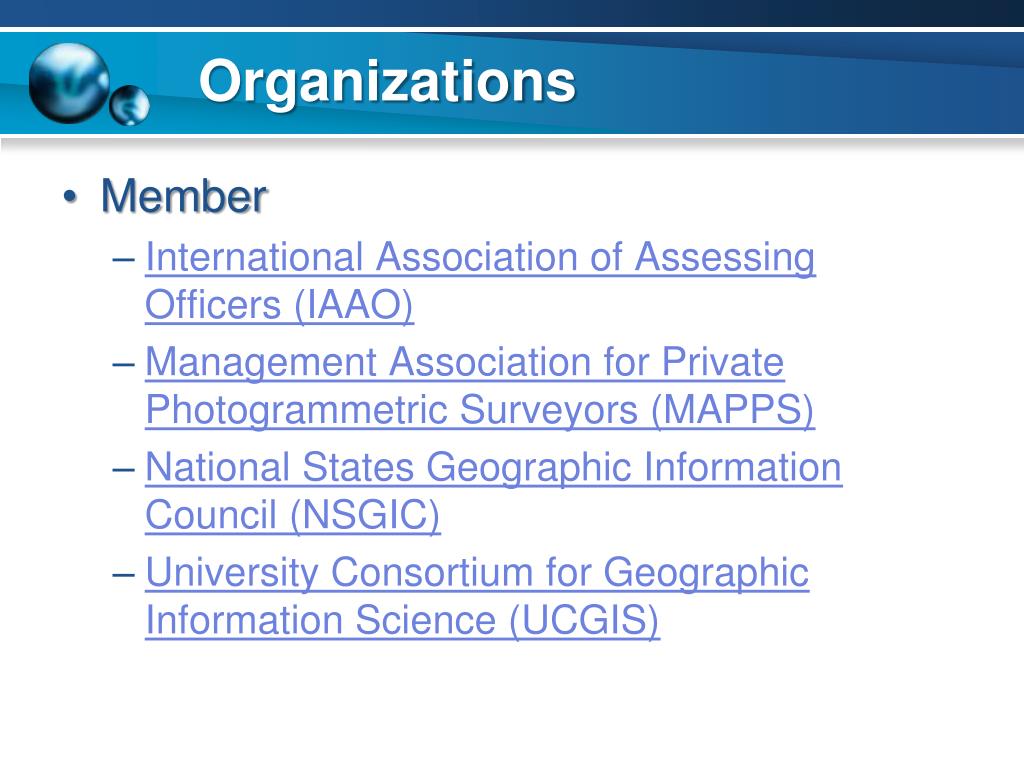Click Information Science (UCGIS) link text
This screenshot has height=768, width=1024.
point(402,620)
